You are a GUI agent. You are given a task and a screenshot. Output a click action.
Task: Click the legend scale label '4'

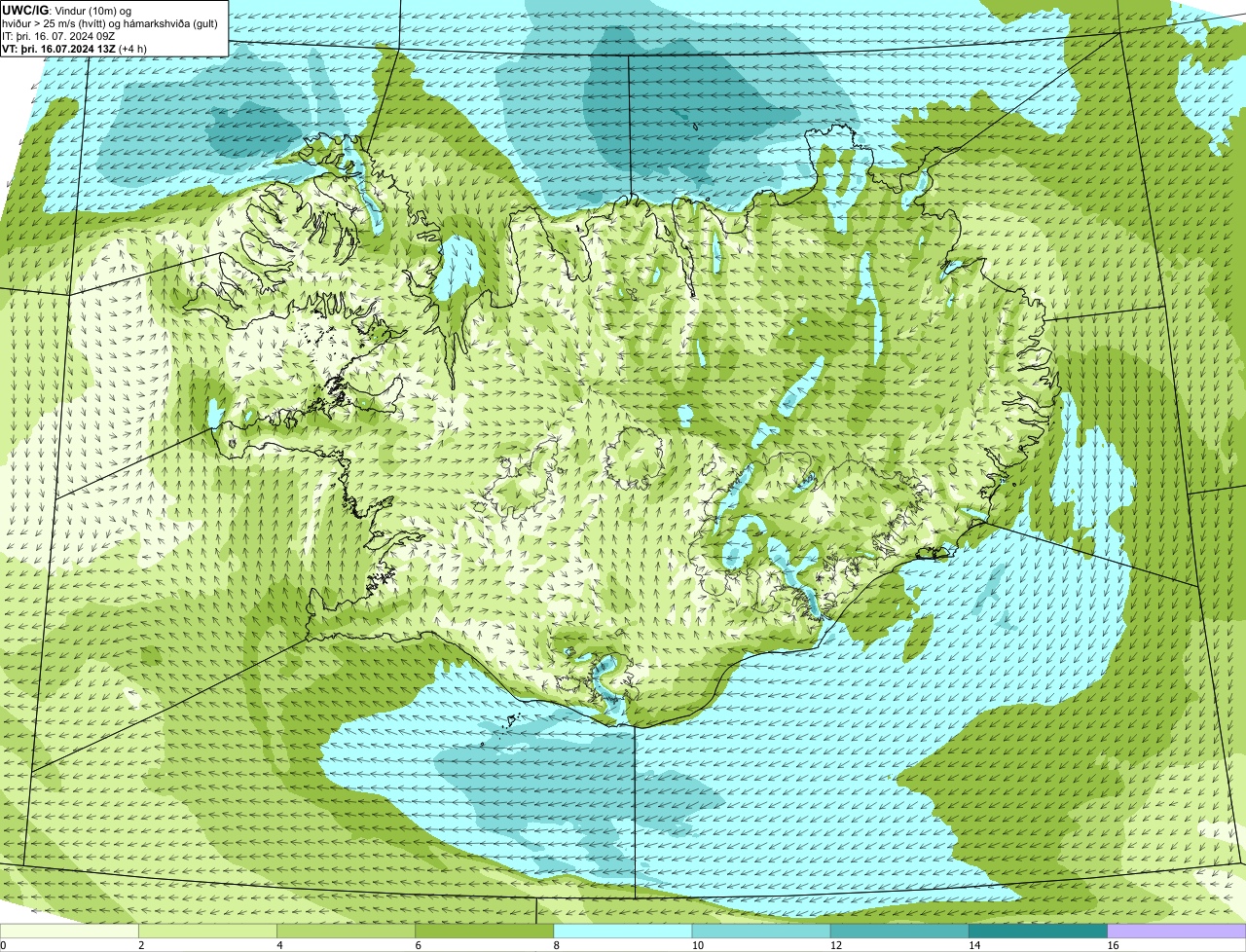coord(279,945)
